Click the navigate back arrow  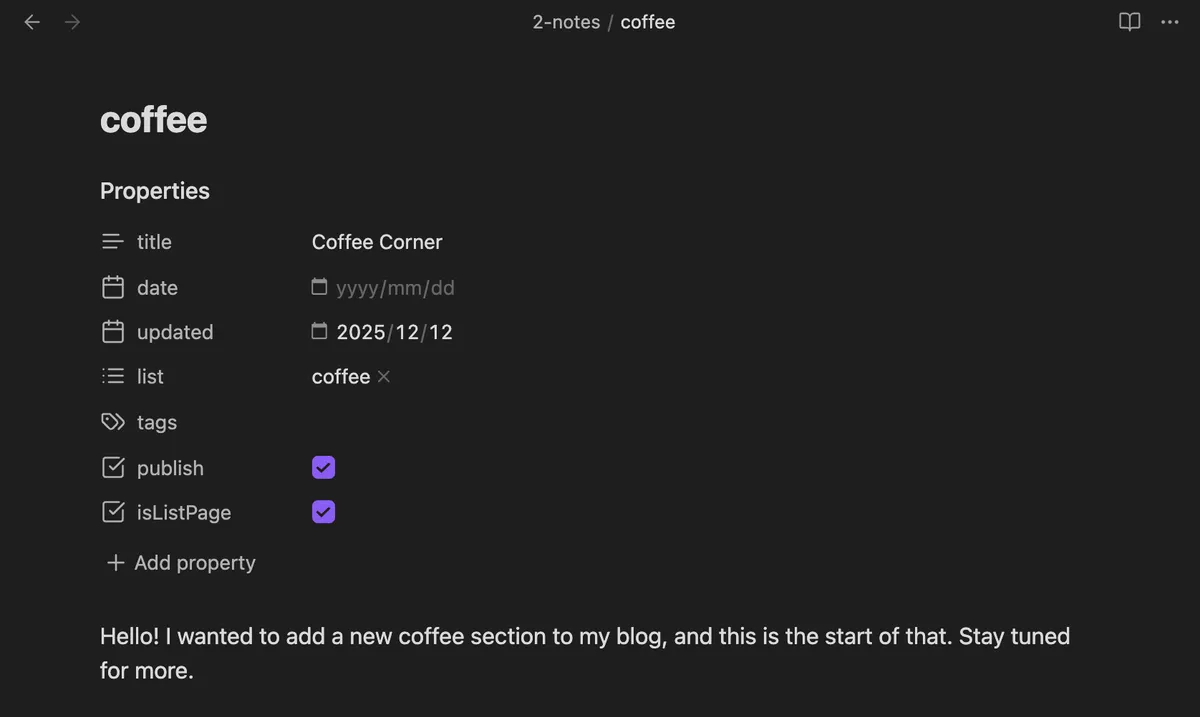(x=32, y=22)
